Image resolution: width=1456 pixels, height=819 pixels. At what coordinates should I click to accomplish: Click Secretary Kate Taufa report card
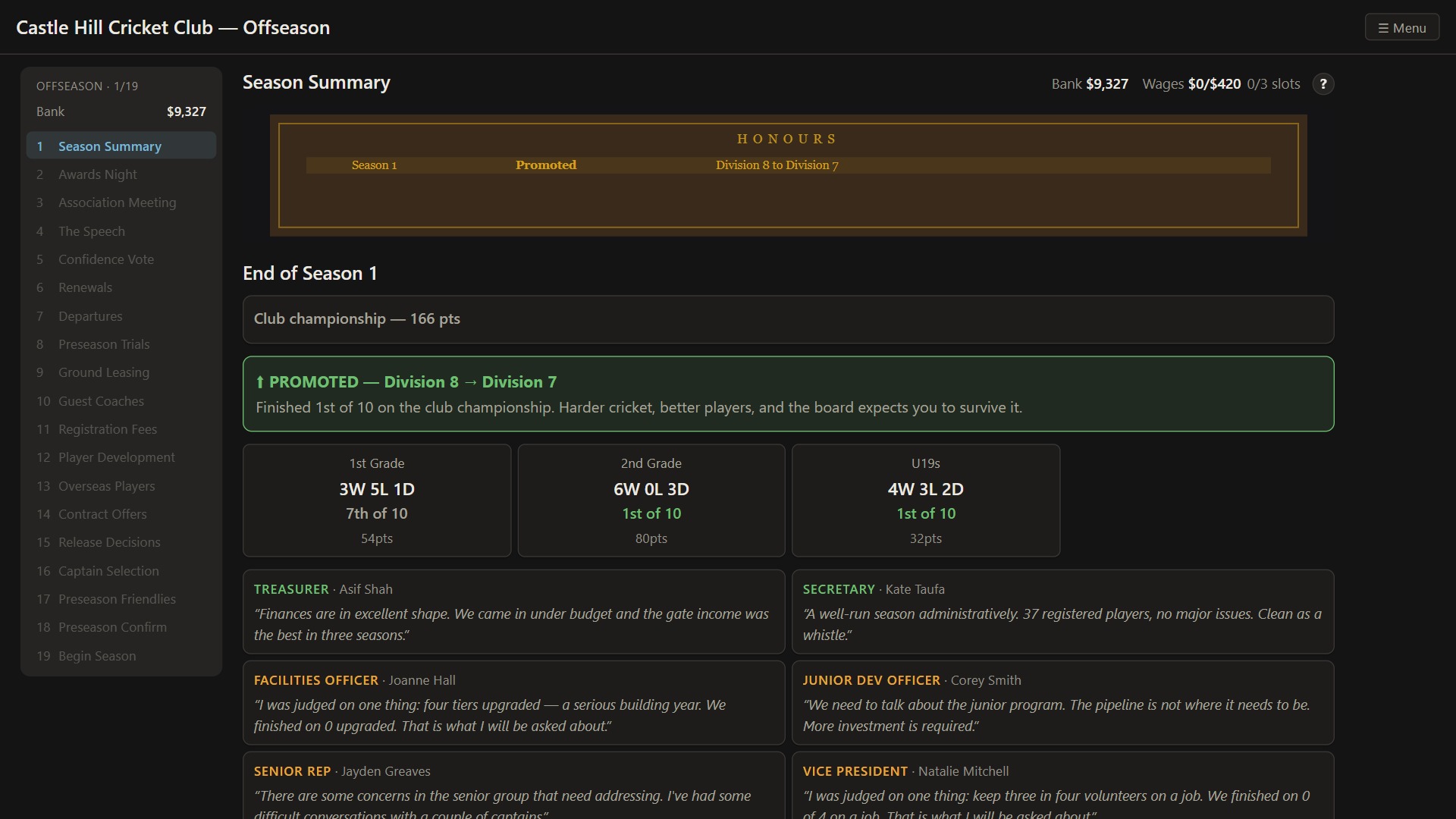point(1062,612)
